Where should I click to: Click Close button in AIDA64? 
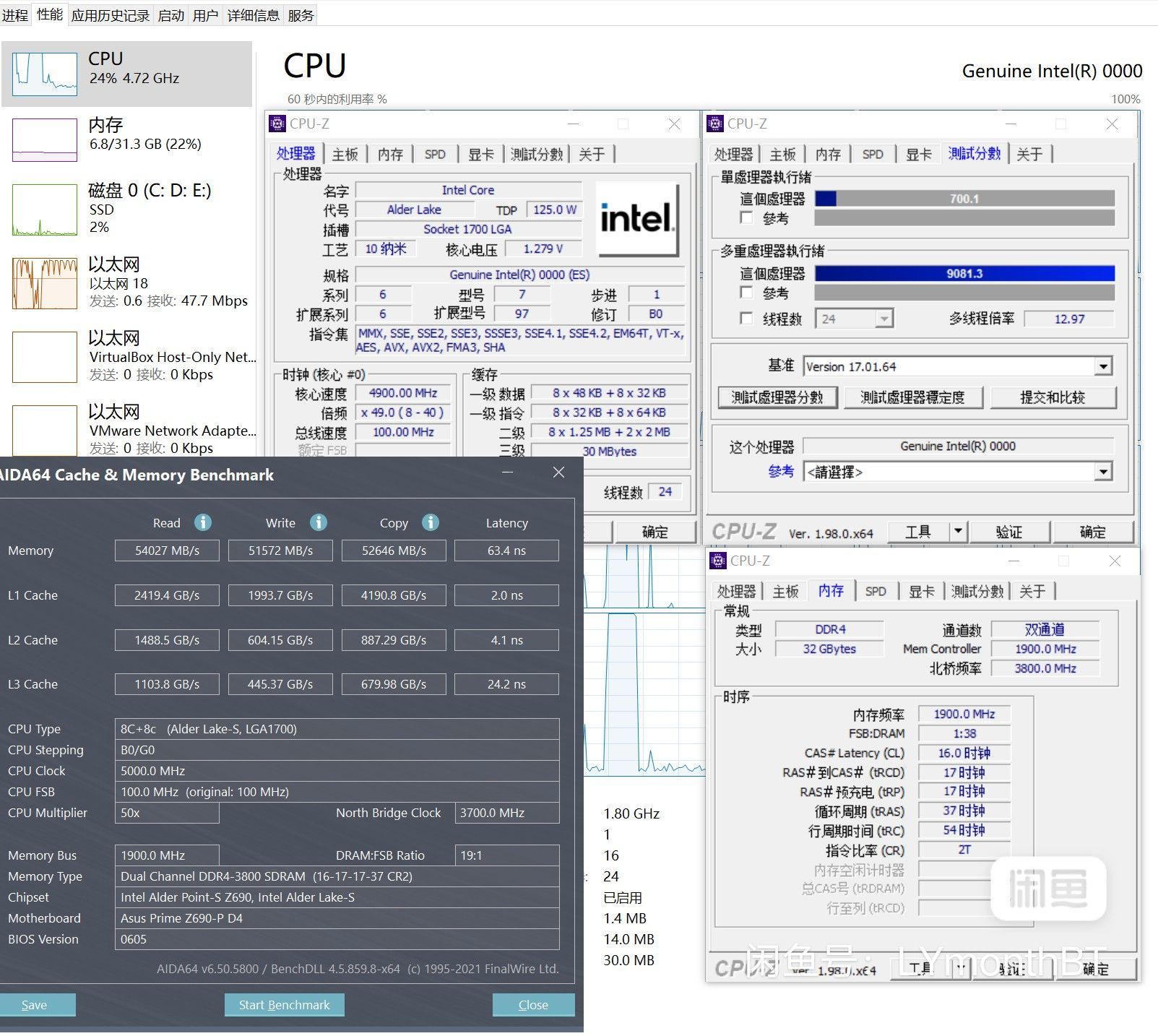point(533,1005)
